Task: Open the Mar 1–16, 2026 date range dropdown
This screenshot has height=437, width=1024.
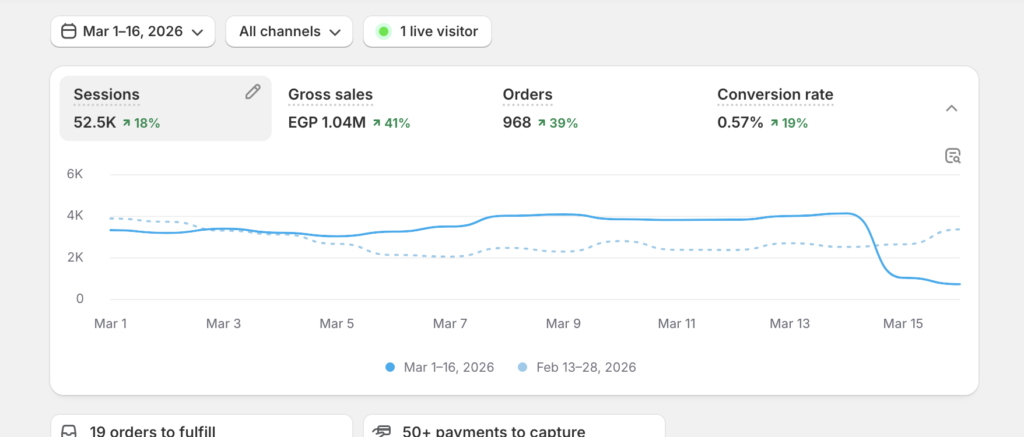Action: (133, 31)
